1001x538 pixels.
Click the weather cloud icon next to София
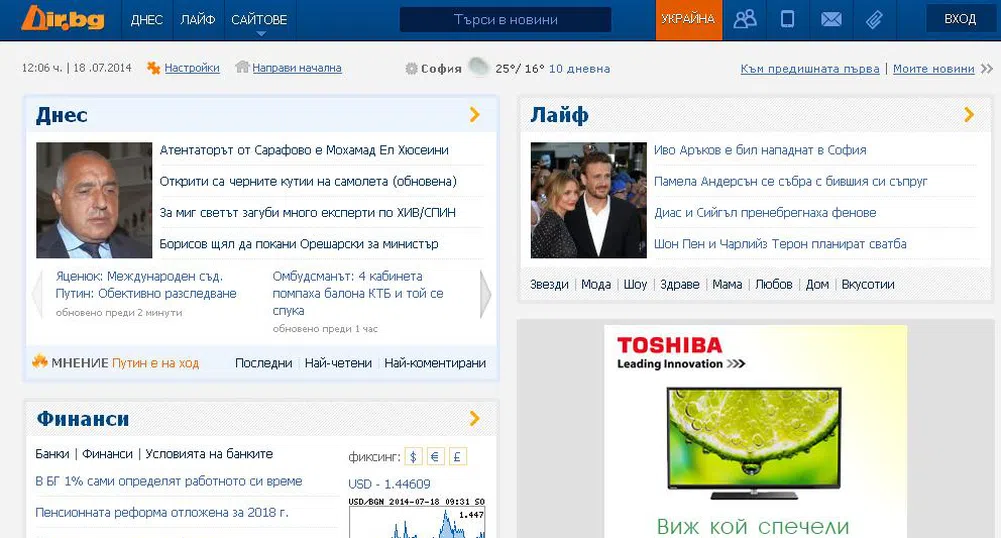[480, 68]
